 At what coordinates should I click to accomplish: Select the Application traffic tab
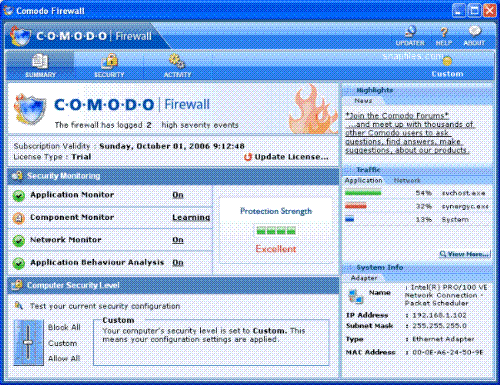pyautogui.click(x=364, y=180)
